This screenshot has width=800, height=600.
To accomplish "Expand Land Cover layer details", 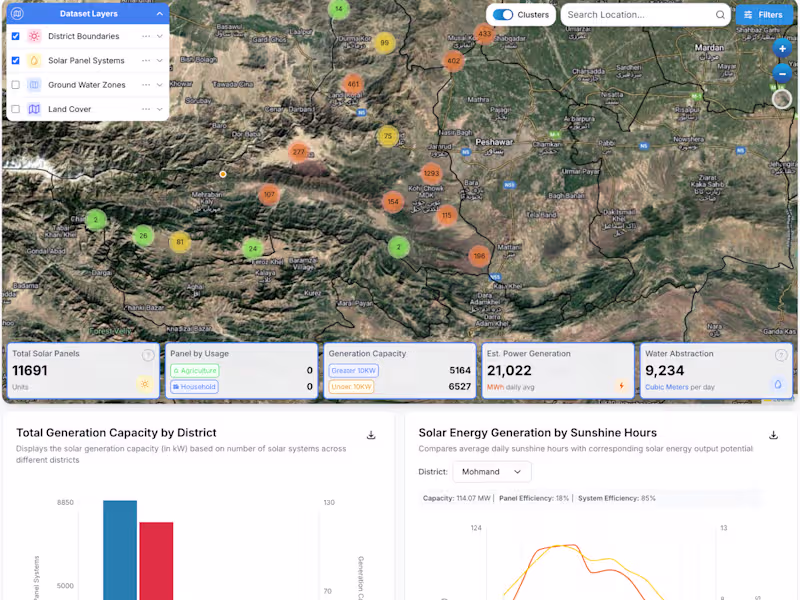I will click(x=160, y=109).
